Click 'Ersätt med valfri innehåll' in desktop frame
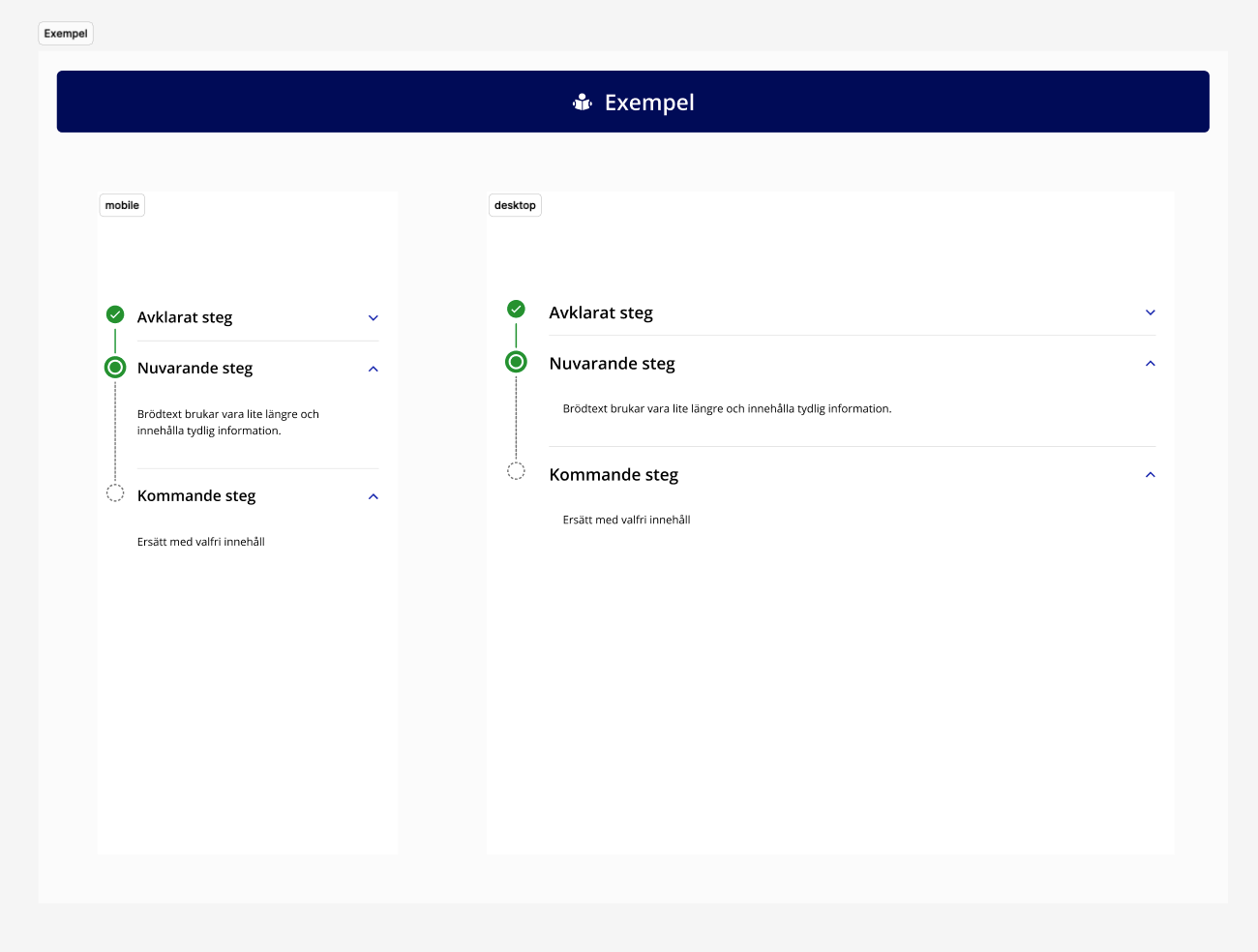Viewport: 1258px width, 952px height. pos(626,521)
